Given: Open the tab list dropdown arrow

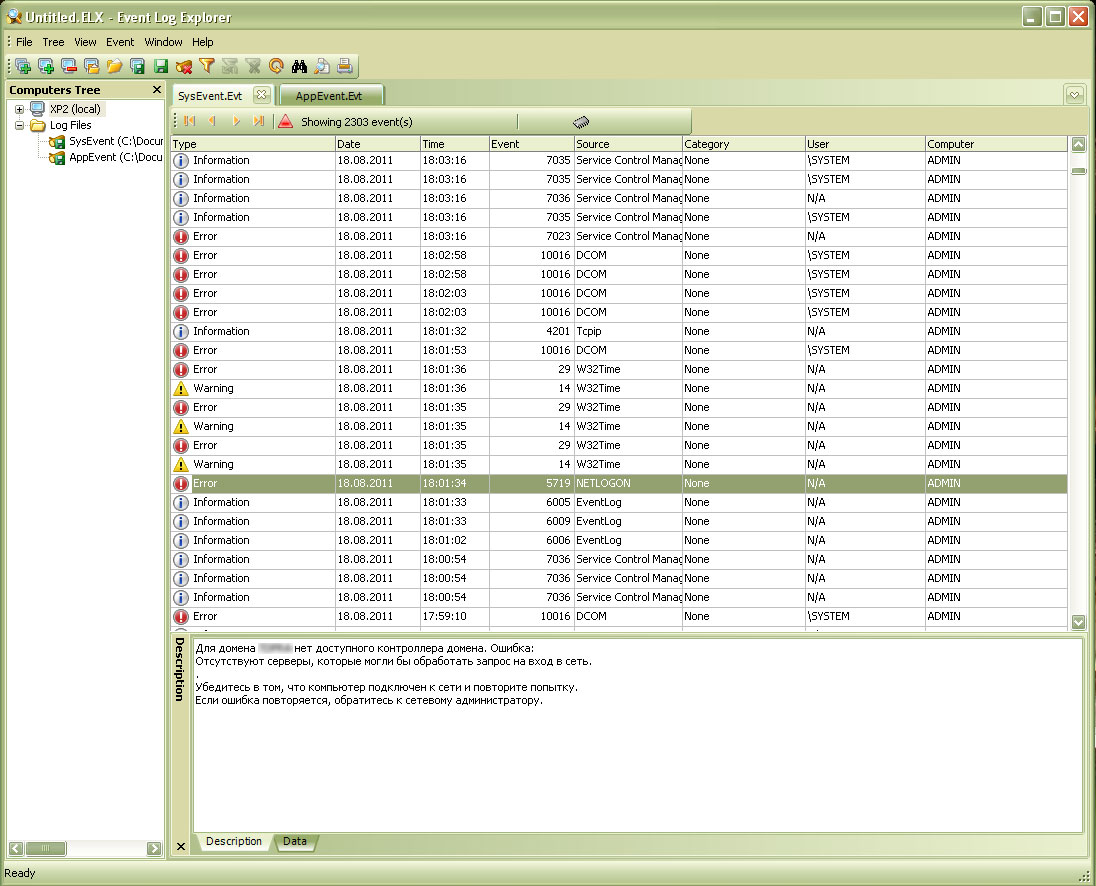Looking at the screenshot, I should point(1075,95).
